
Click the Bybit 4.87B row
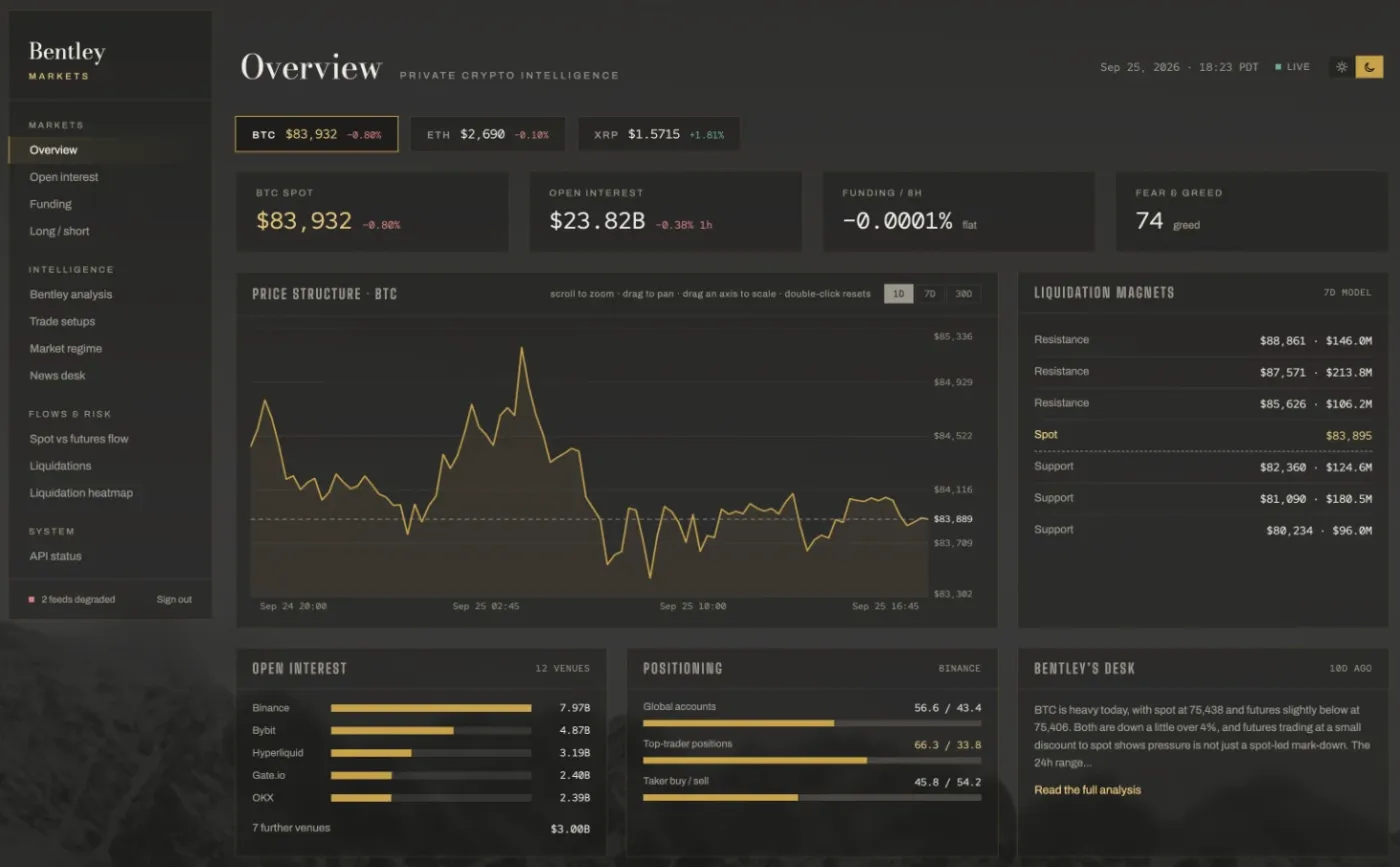click(421, 730)
